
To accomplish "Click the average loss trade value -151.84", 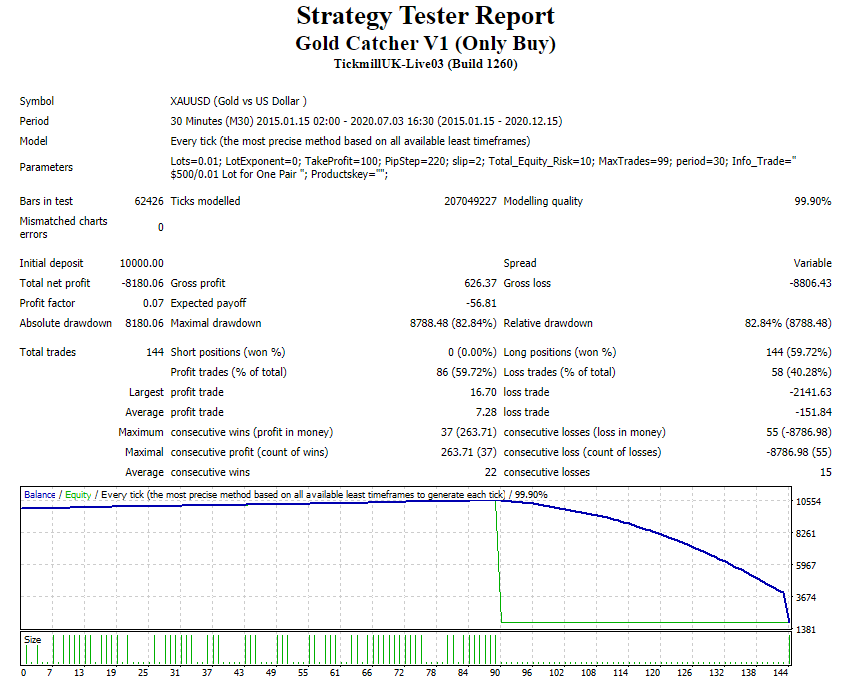I will tap(813, 412).
